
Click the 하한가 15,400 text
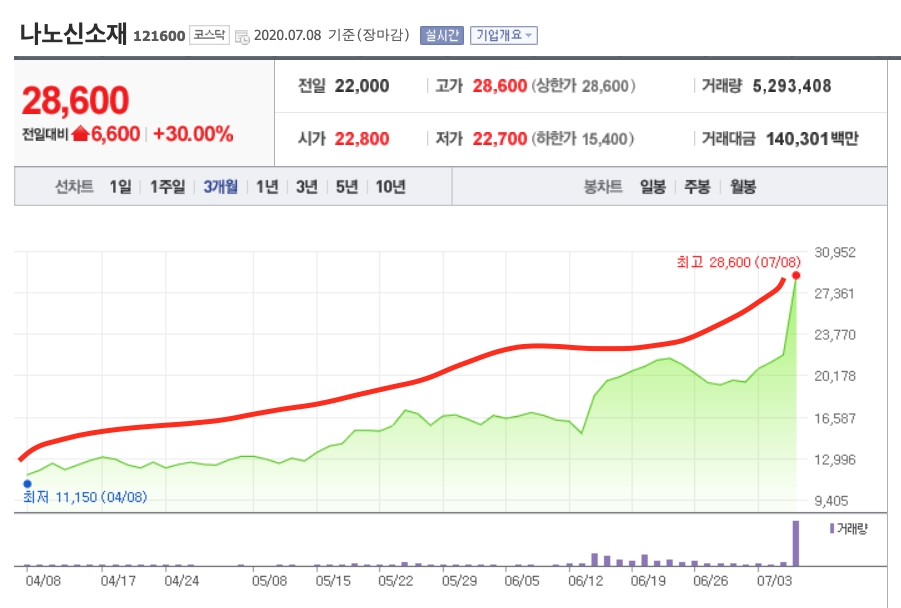tap(583, 138)
